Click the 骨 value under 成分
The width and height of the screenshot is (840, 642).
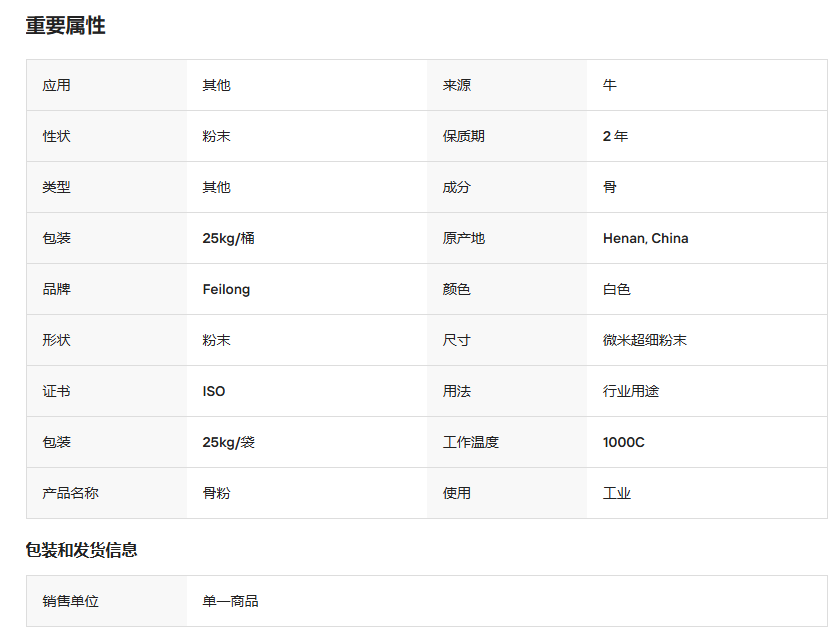pyautogui.click(x=608, y=187)
